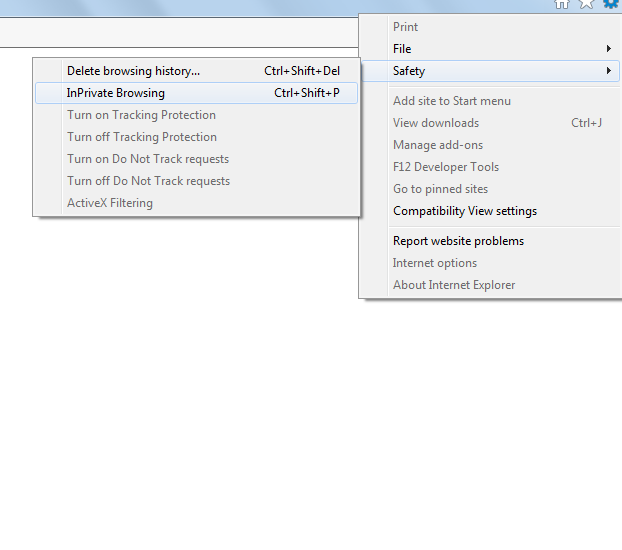Image resolution: width=622 pixels, height=550 pixels.
Task: Select Report website problems
Action: pyautogui.click(x=458, y=241)
